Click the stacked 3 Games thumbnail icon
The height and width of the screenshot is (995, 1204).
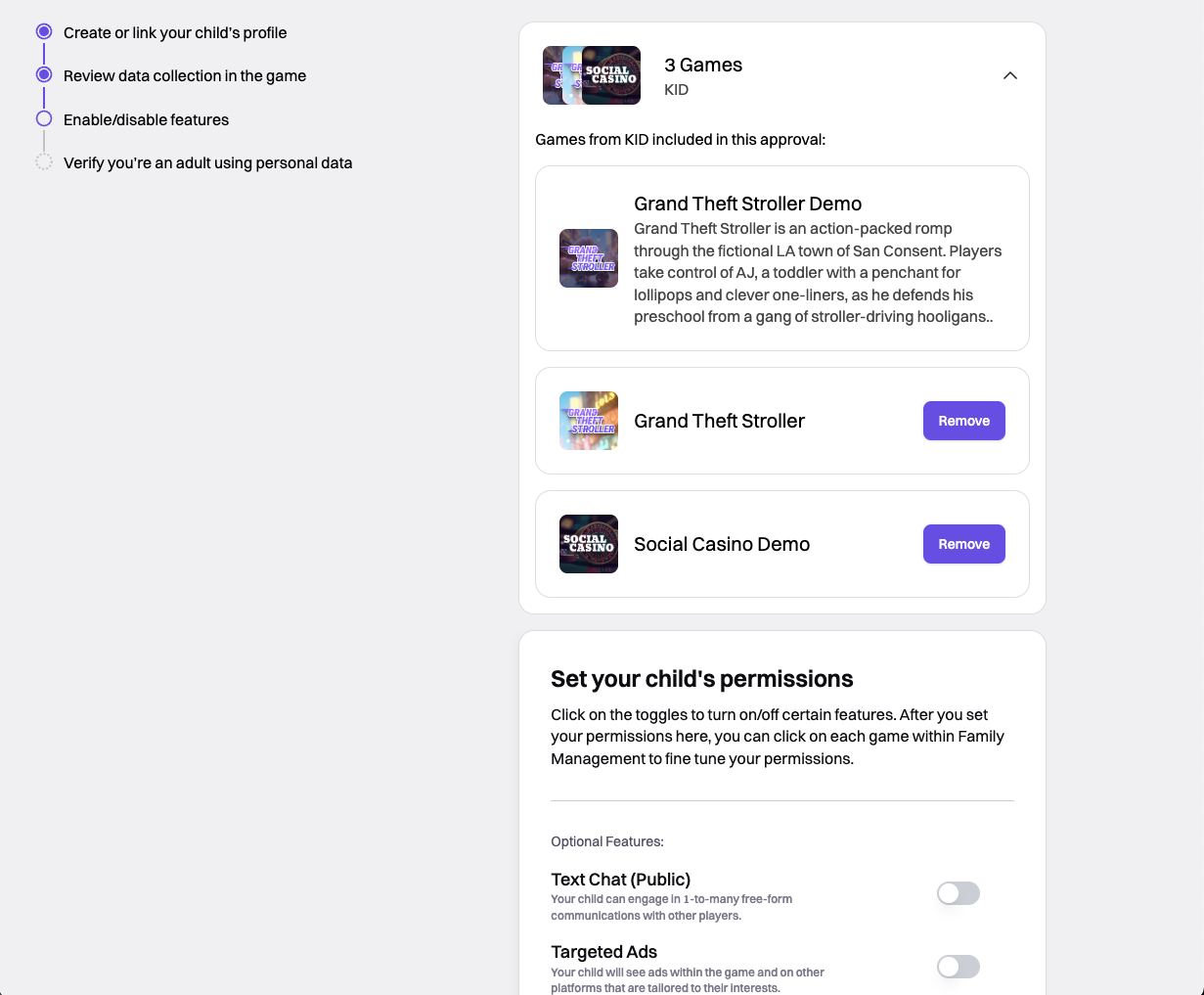[x=592, y=75]
